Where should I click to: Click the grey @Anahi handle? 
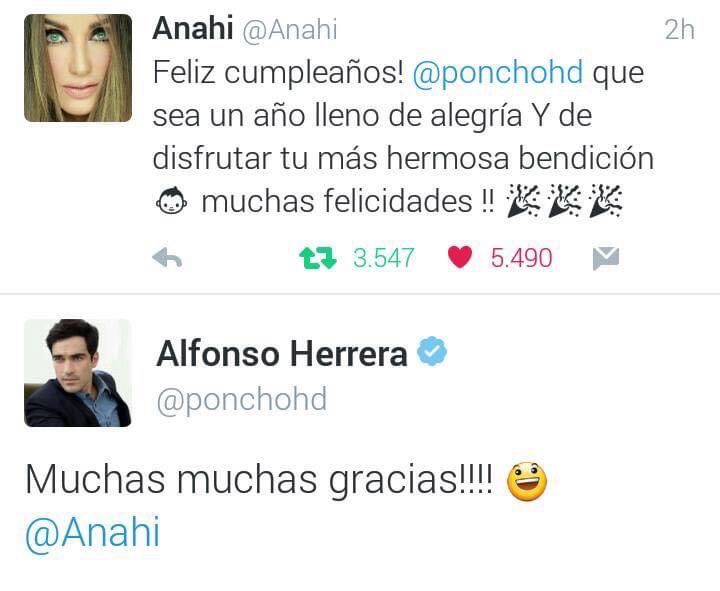click(x=290, y=30)
